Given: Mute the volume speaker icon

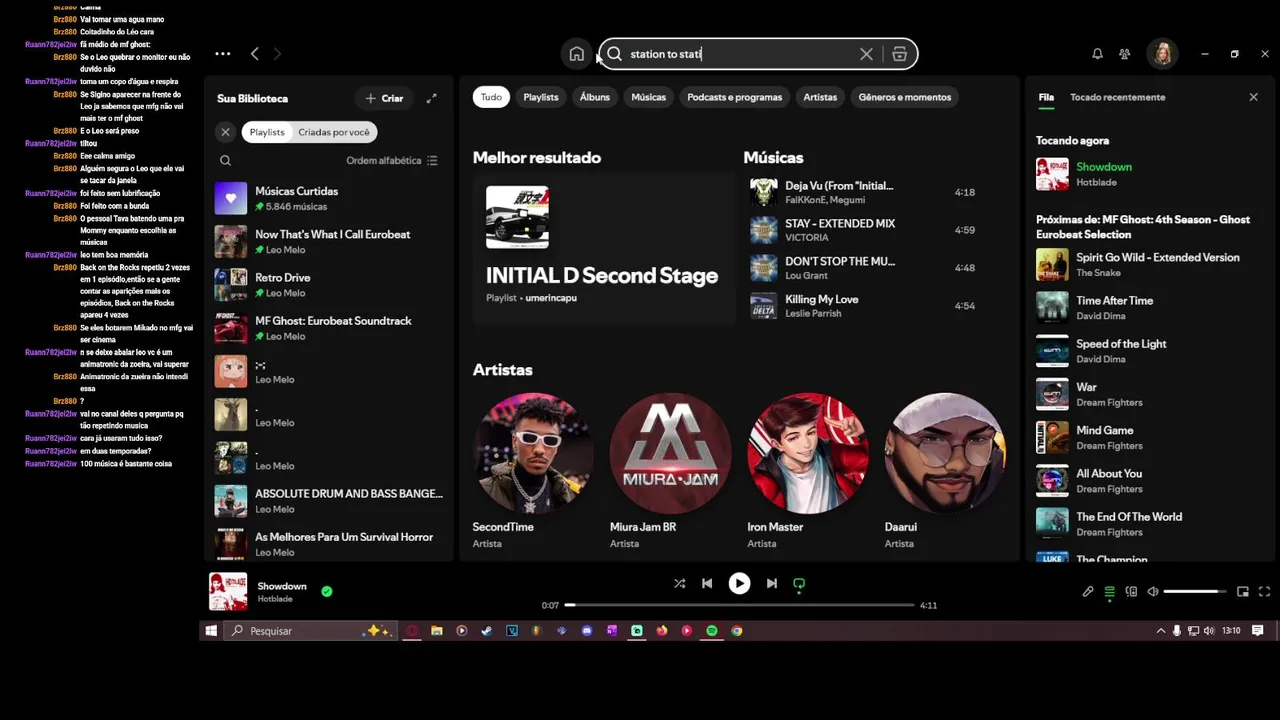Looking at the screenshot, I should tap(1153, 591).
